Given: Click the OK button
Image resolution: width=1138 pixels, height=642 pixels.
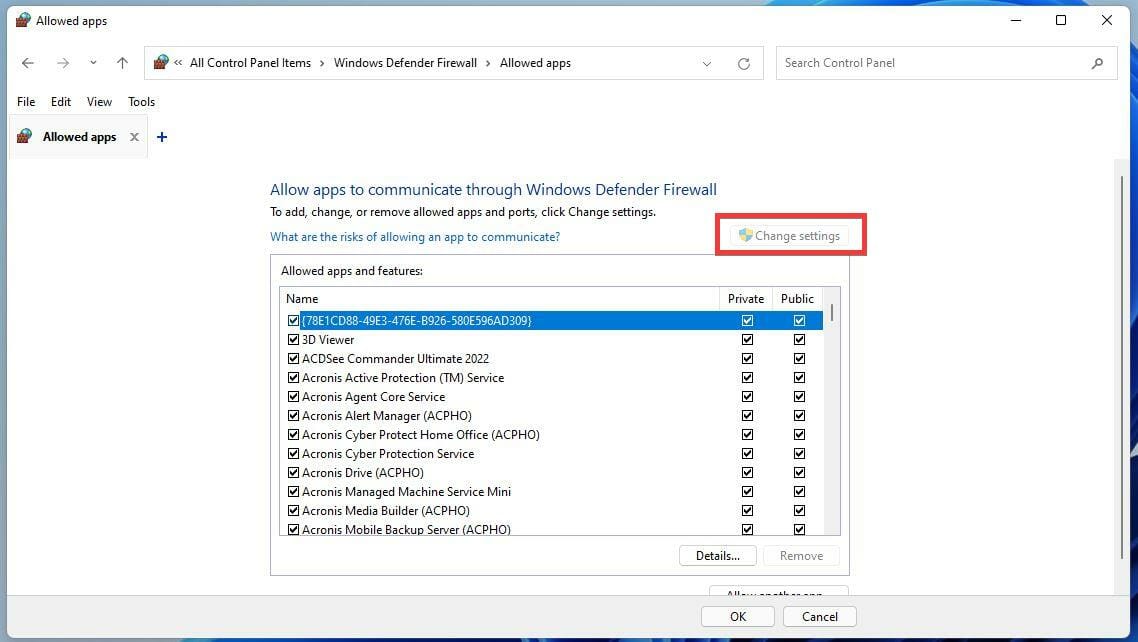Looking at the screenshot, I should click(737, 617).
